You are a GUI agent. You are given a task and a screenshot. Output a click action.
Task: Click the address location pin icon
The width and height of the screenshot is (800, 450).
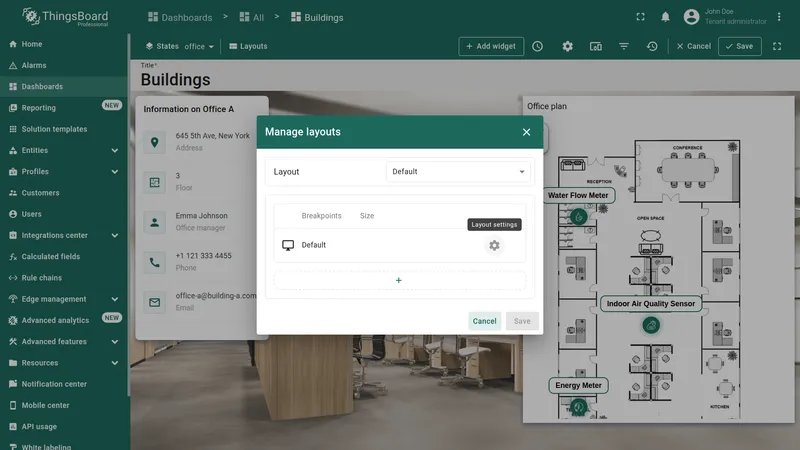155,142
